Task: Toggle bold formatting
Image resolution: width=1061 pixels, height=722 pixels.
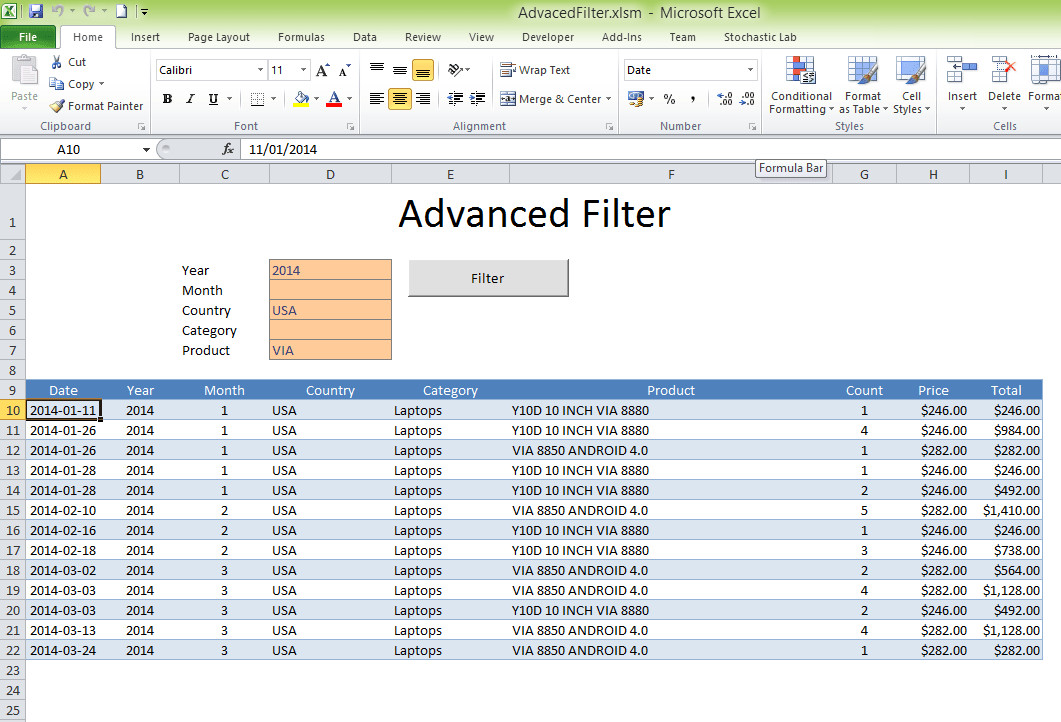Action: tap(167, 99)
